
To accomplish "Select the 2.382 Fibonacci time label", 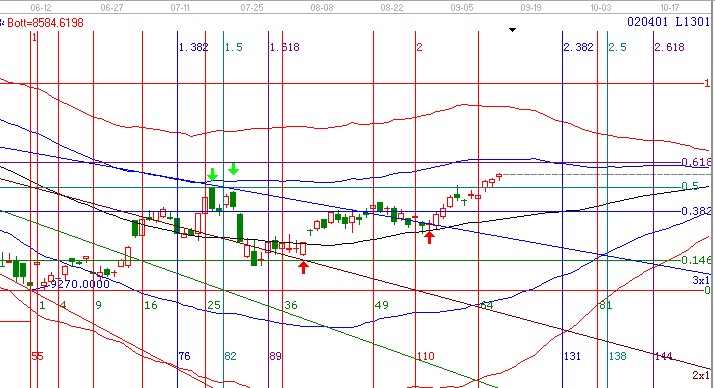I will click(x=579, y=47).
